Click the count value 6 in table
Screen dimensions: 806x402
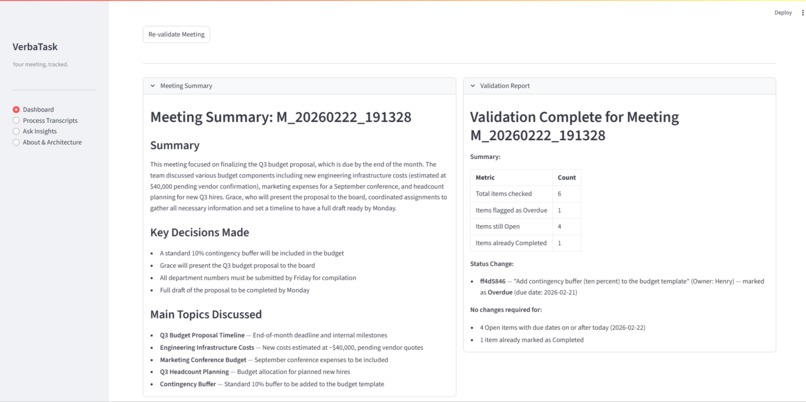566,194
